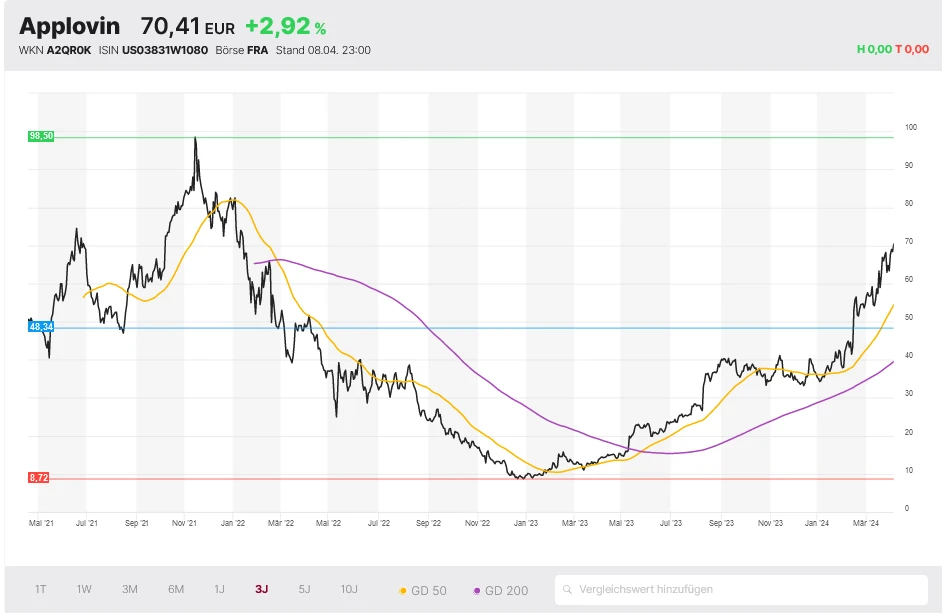Select the 5J time range

tap(305, 589)
